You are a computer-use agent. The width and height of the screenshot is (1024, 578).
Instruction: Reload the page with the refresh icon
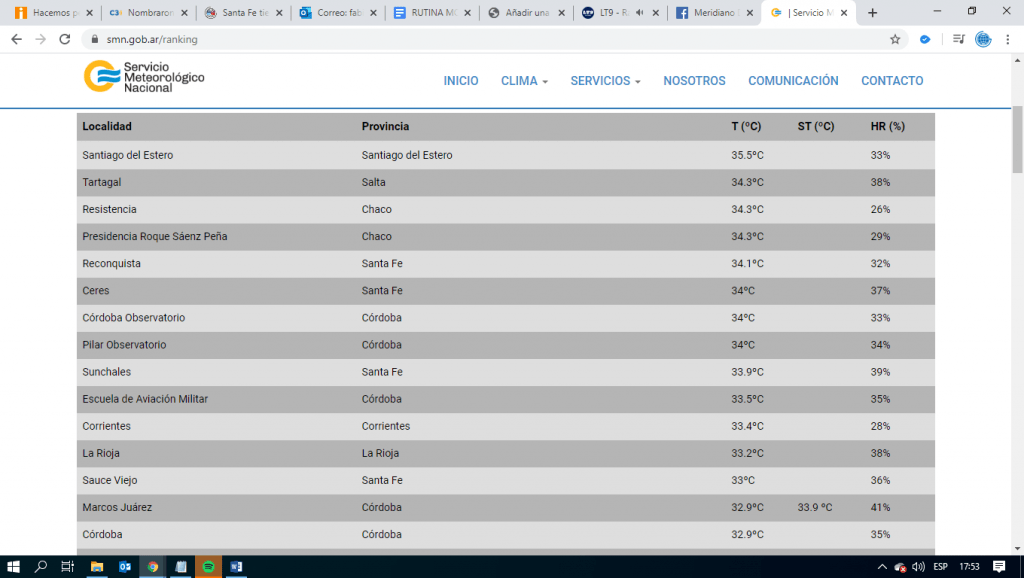pyautogui.click(x=64, y=39)
